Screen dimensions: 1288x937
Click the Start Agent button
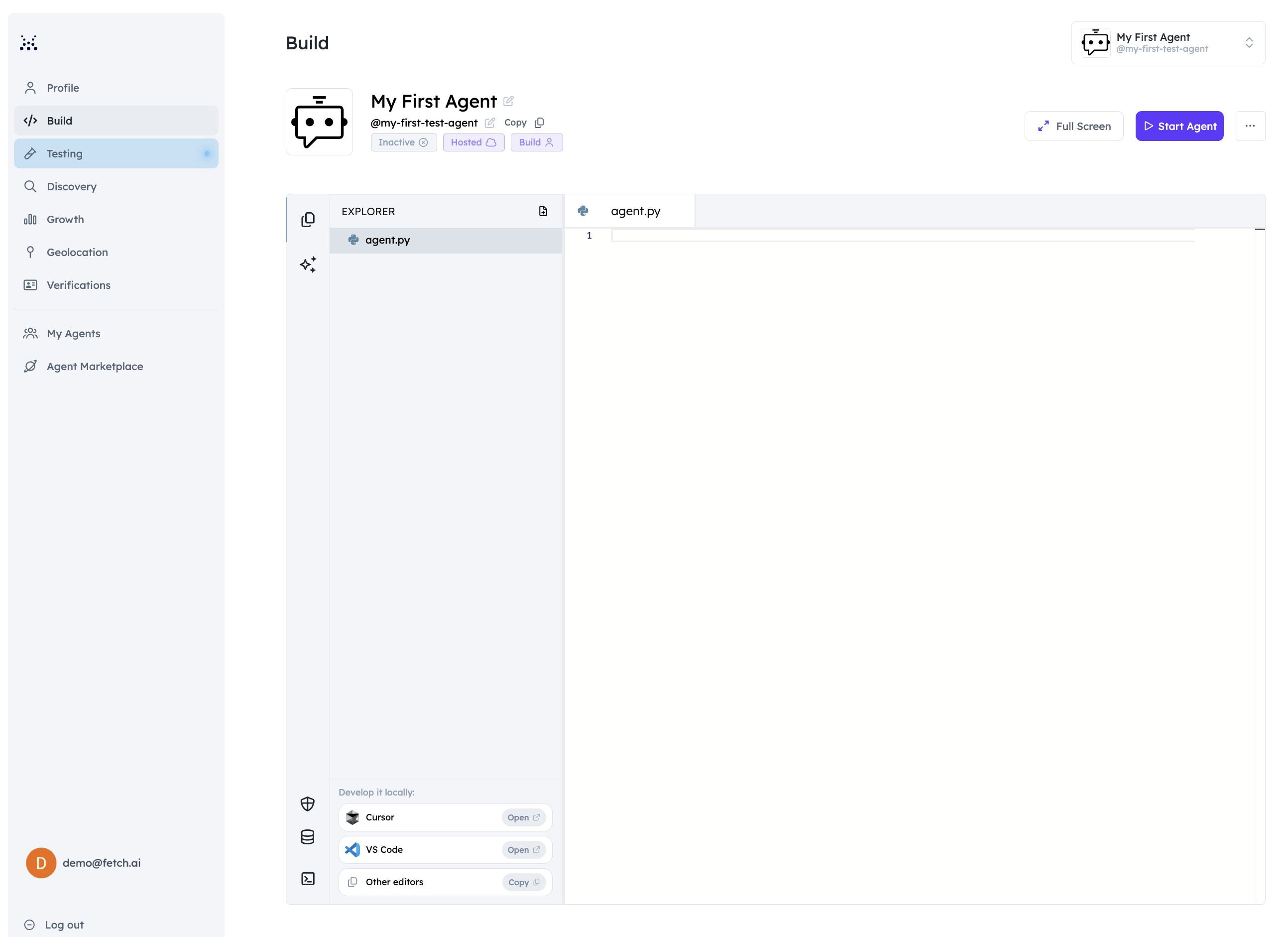[x=1179, y=126]
